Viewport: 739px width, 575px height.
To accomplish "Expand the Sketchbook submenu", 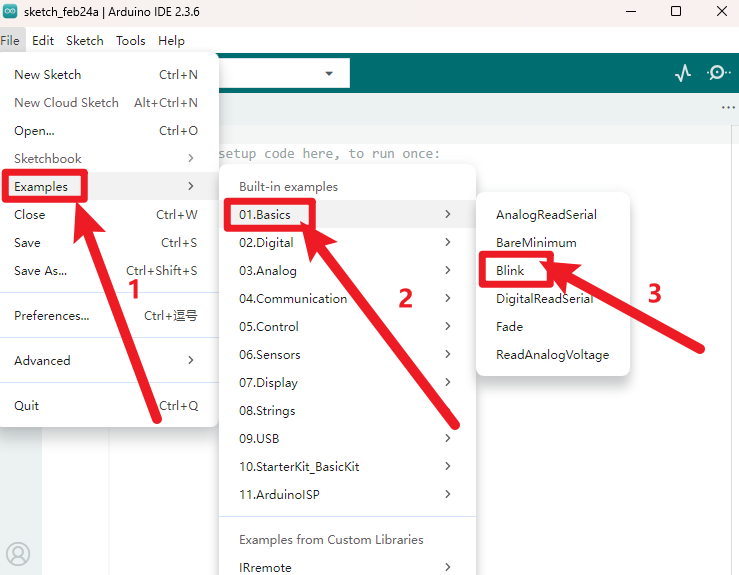I will [x=109, y=158].
